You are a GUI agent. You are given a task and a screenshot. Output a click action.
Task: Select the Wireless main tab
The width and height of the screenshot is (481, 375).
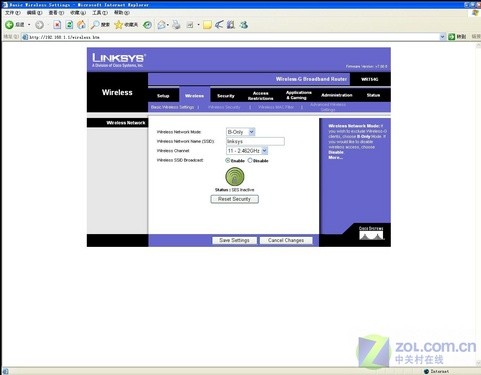click(194, 96)
